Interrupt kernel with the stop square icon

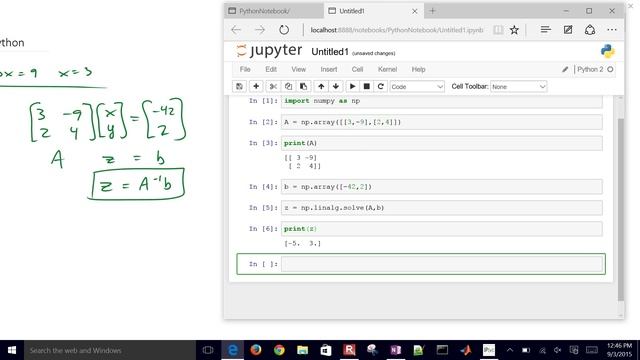[x=367, y=87]
